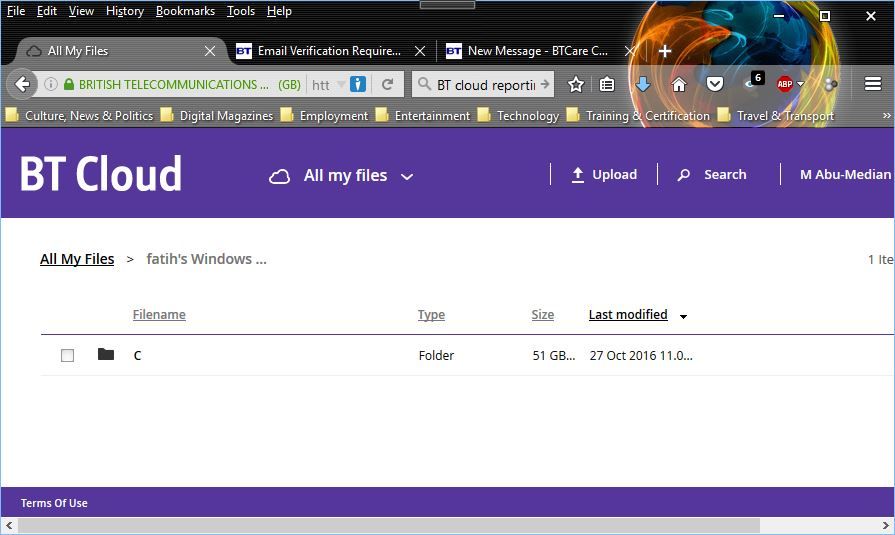Click the green padlock security icon

pos(68,85)
